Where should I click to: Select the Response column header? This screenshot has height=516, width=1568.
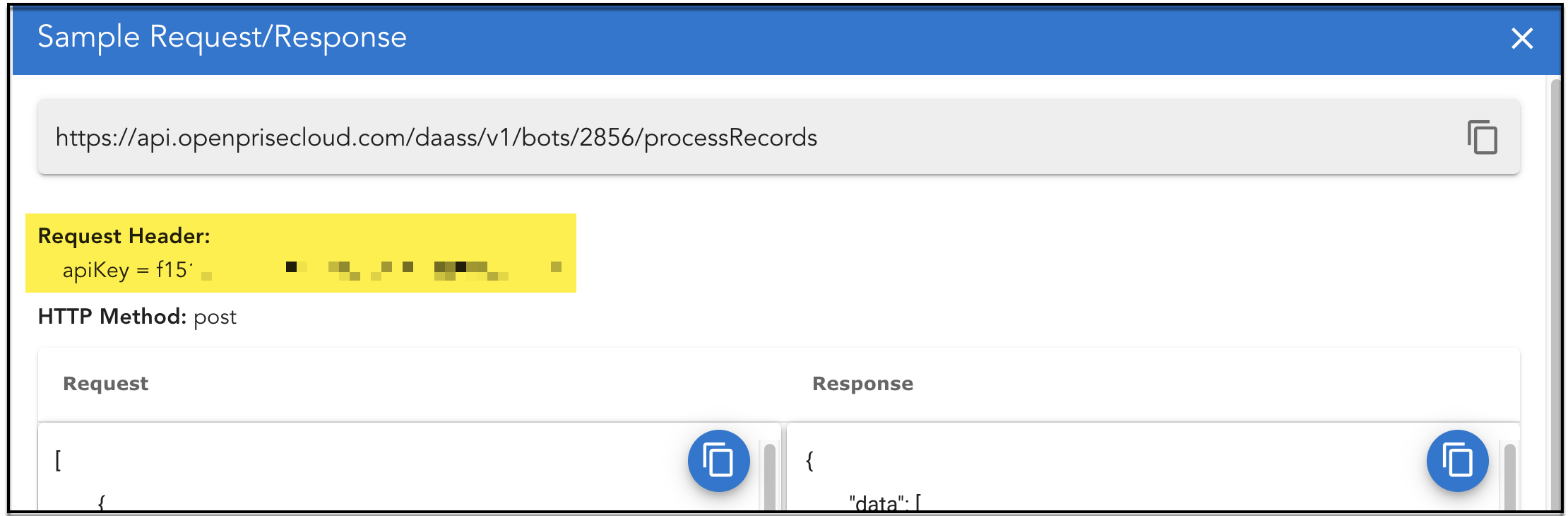862,383
